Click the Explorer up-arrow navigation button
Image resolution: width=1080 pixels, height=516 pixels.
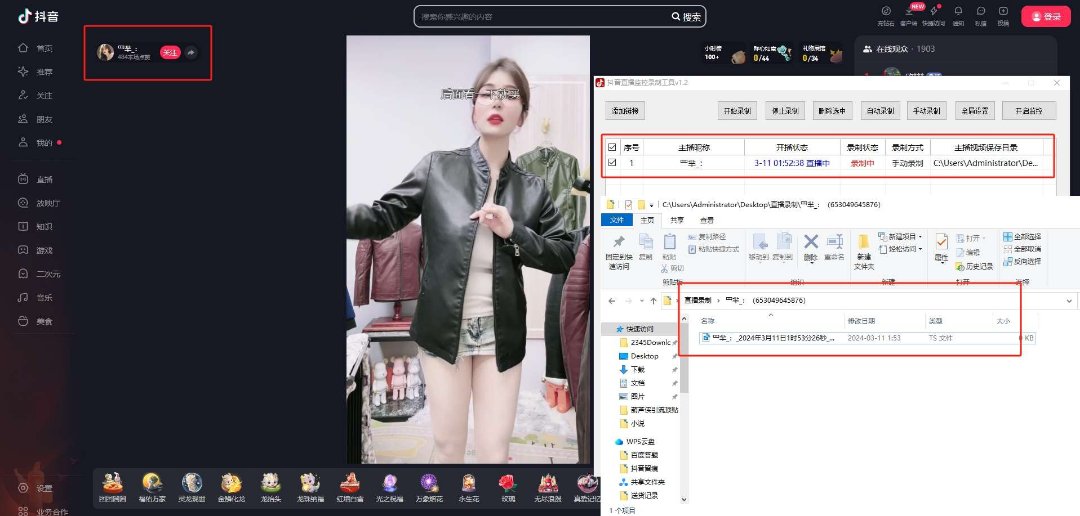(653, 300)
